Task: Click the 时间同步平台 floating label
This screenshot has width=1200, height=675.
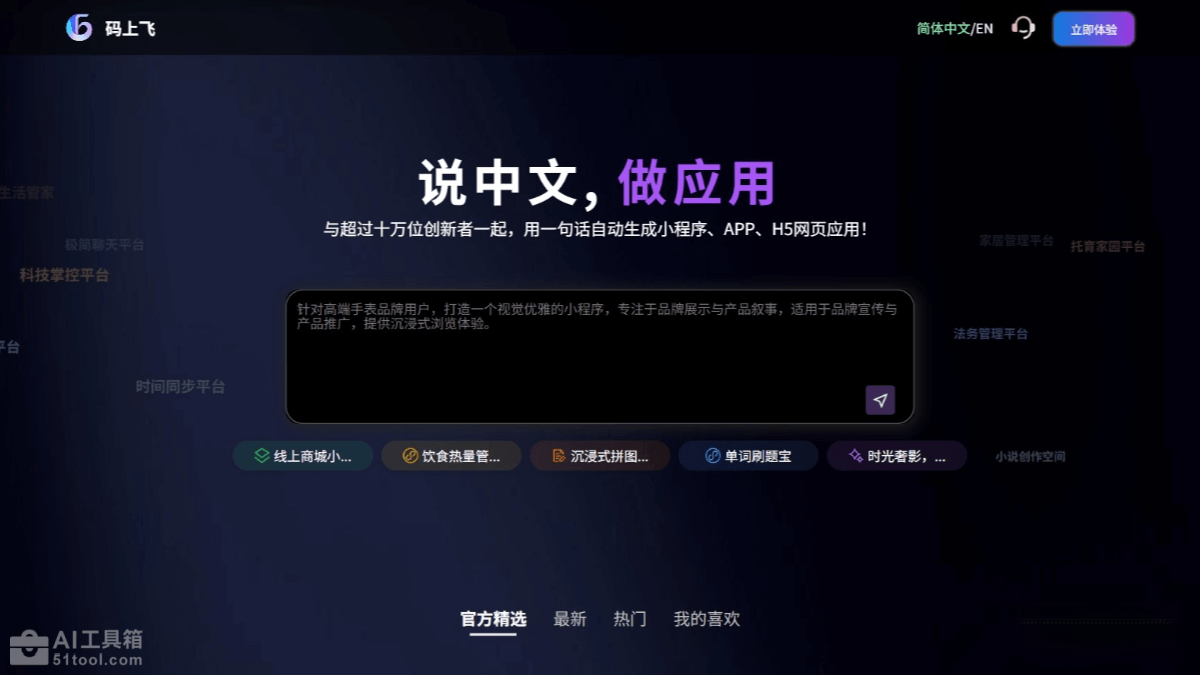Action: pyautogui.click(x=180, y=387)
